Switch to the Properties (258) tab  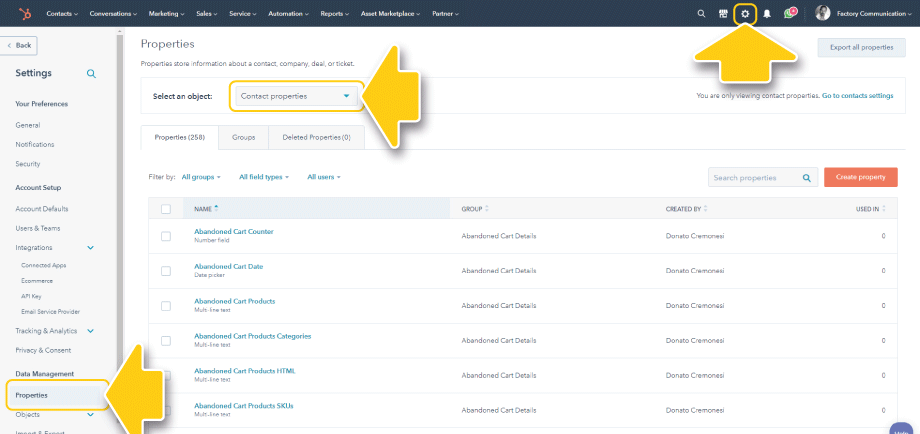click(x=180, y=137)
